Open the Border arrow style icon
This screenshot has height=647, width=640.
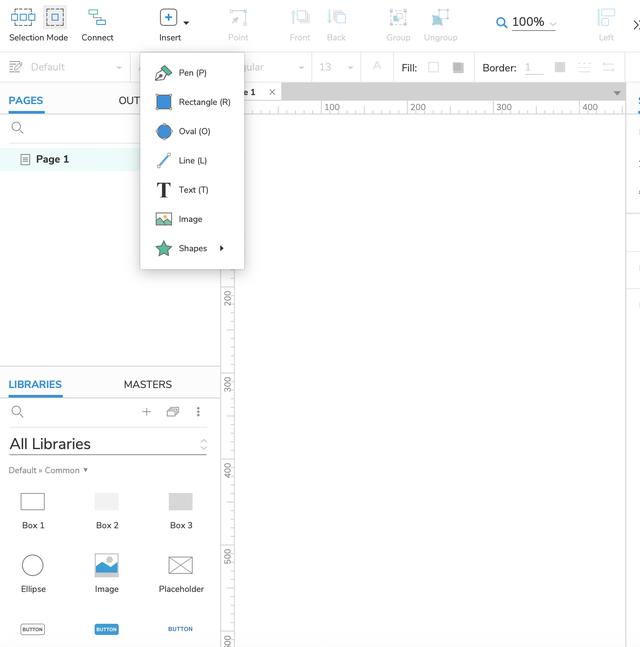point(608,67)
